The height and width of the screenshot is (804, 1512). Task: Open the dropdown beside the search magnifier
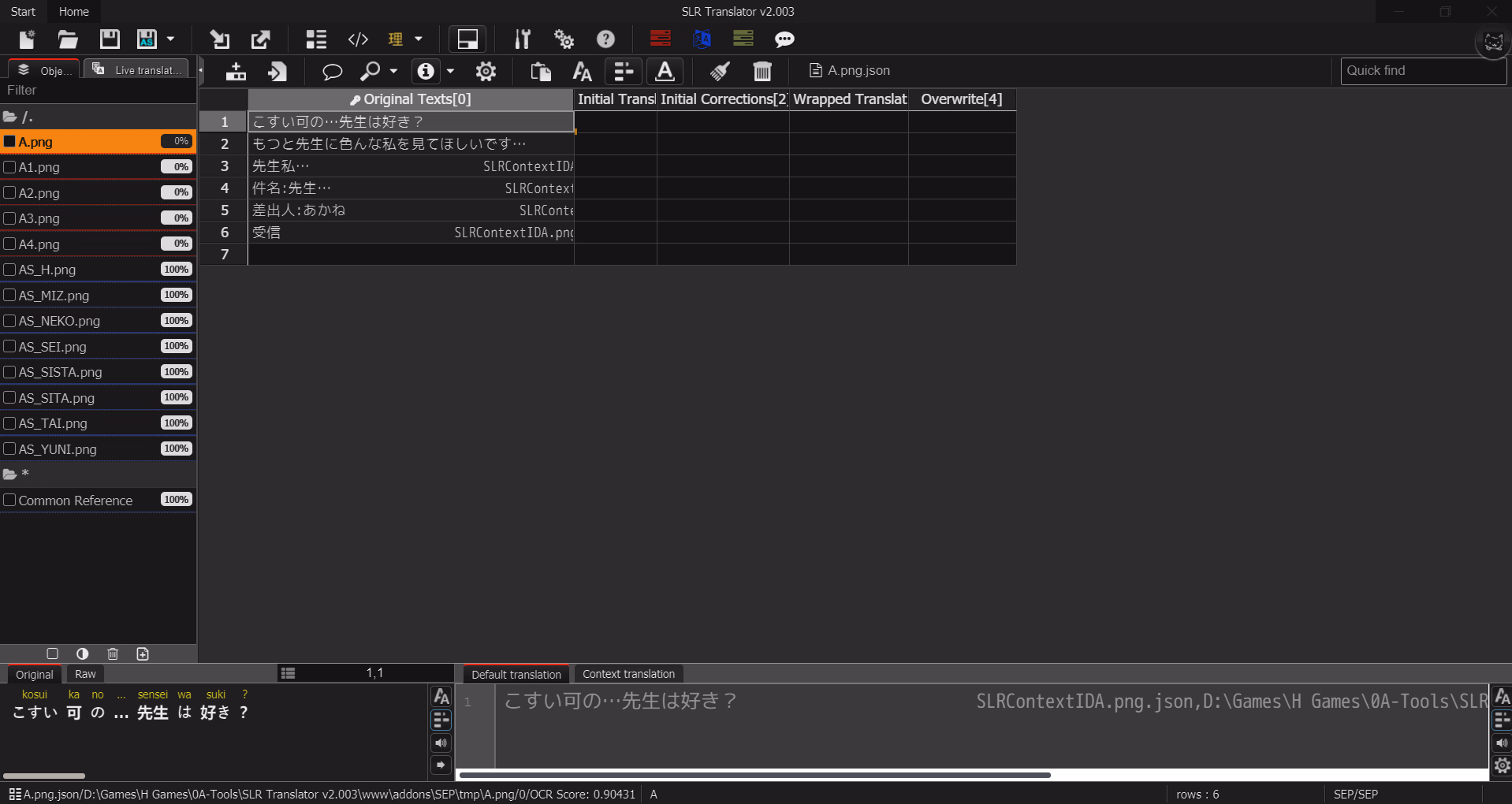pos(393,72)
